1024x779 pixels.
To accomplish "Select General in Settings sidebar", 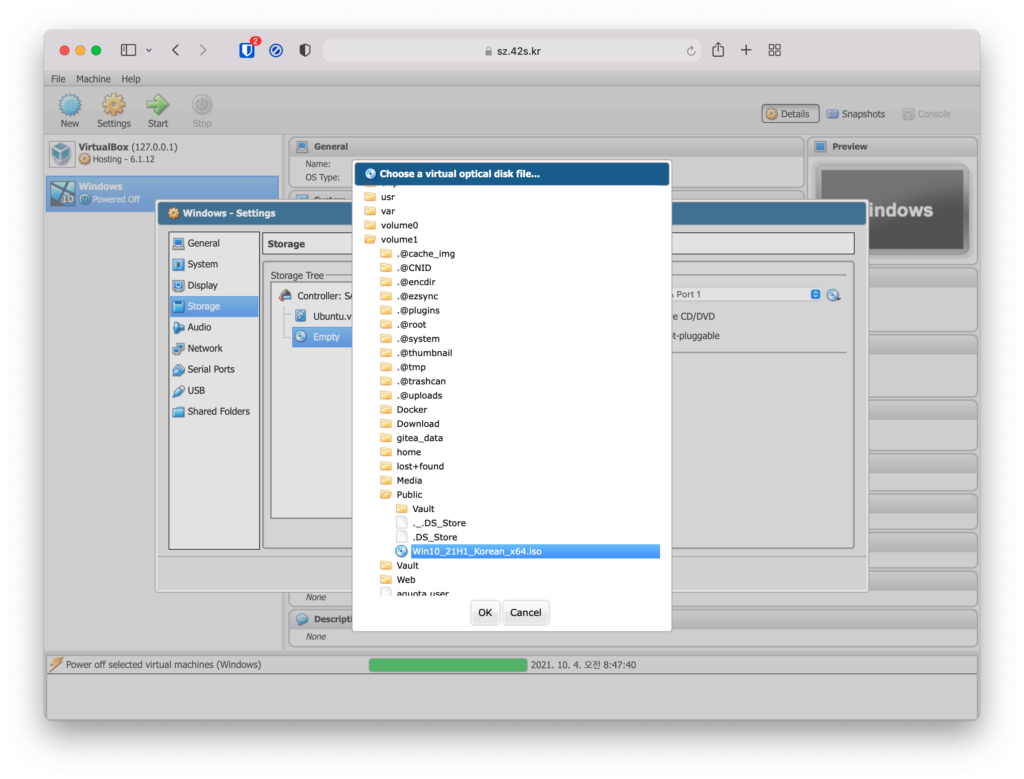I will click(x=214, y=243).
